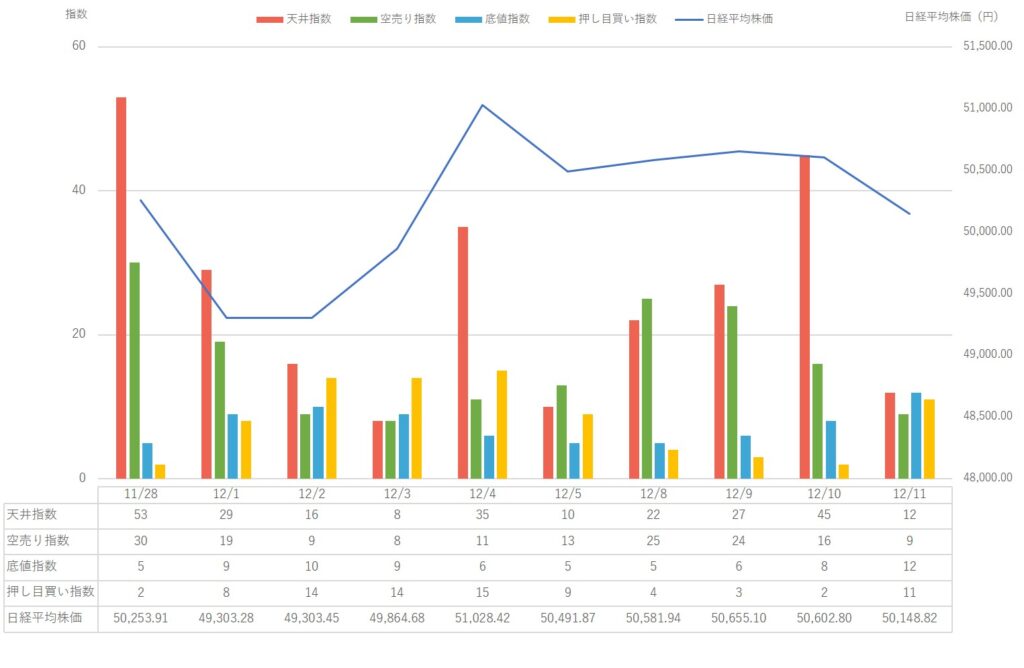Click the 日経平均株価 line marker in legend
The height and width of the screenshot is (668, 1024).
pyautogui.click(x=689, y=19)
